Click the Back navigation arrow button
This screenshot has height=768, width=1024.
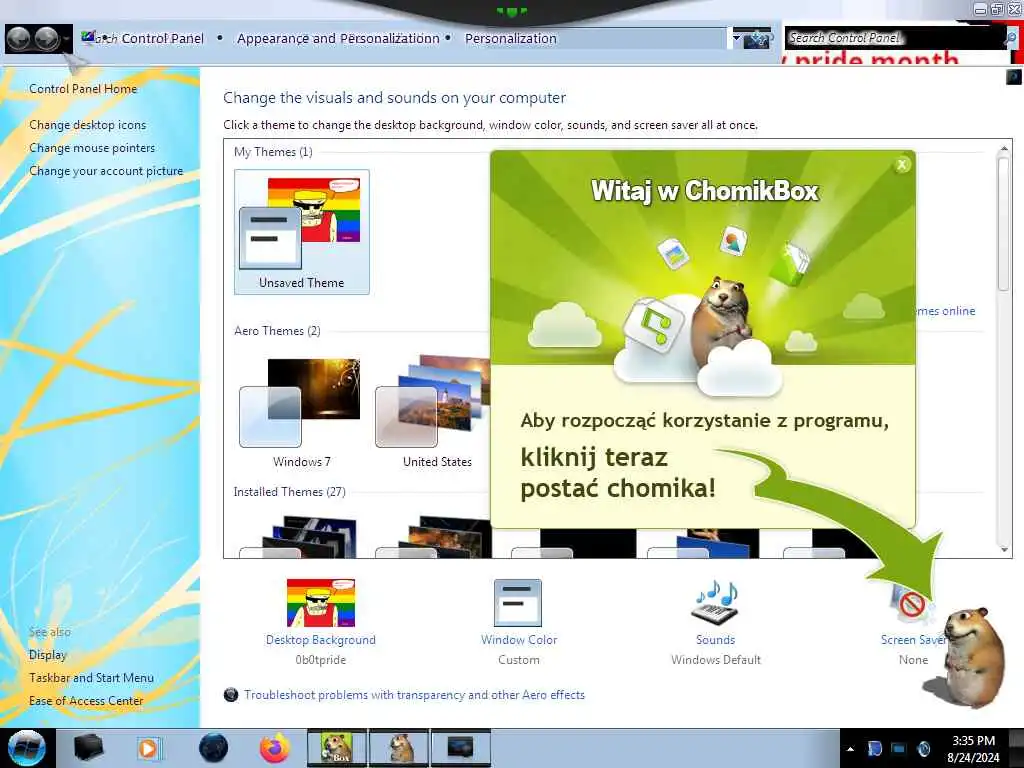click(x=19, y=39)
